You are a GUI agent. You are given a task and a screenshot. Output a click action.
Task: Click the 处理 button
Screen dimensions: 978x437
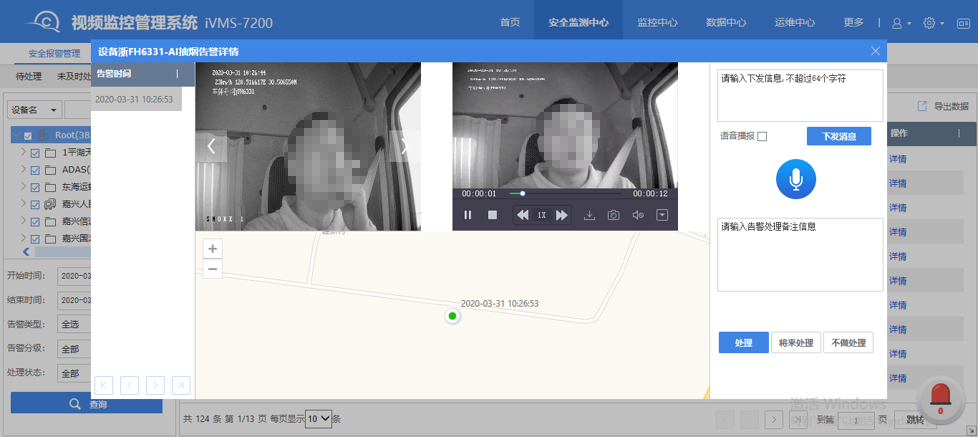click(x=743, y=343)
